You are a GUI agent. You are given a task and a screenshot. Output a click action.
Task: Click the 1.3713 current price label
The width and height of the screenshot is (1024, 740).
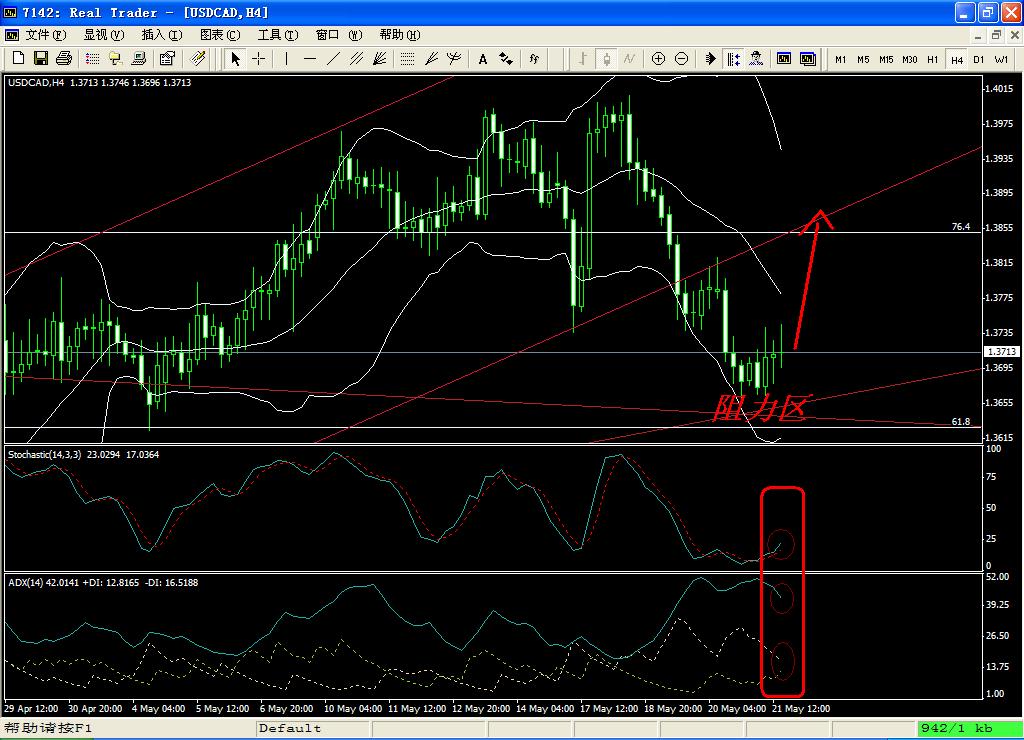[1002, 351]
